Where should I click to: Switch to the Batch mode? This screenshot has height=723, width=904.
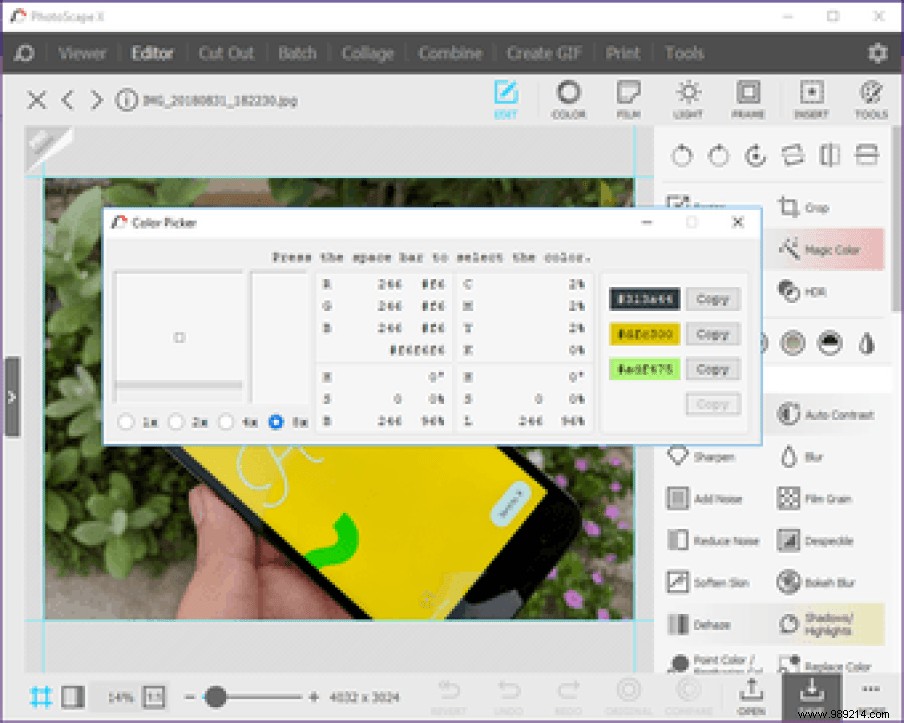point(297,53)
